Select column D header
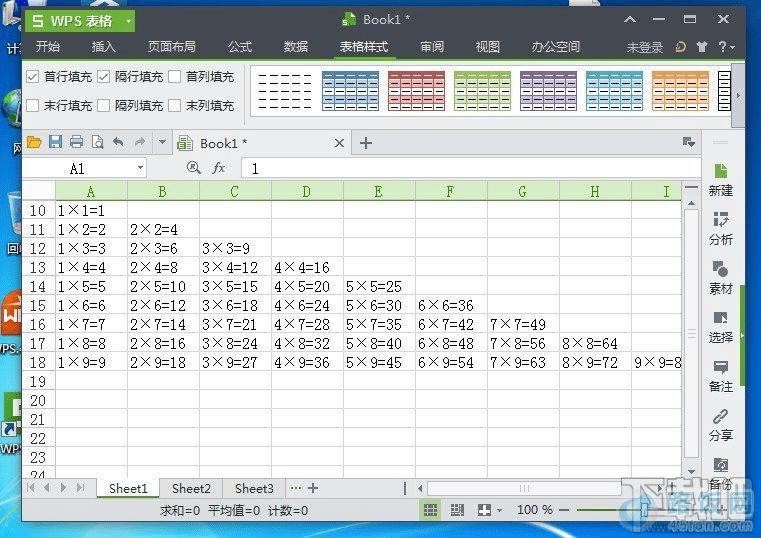 [307, 191]
